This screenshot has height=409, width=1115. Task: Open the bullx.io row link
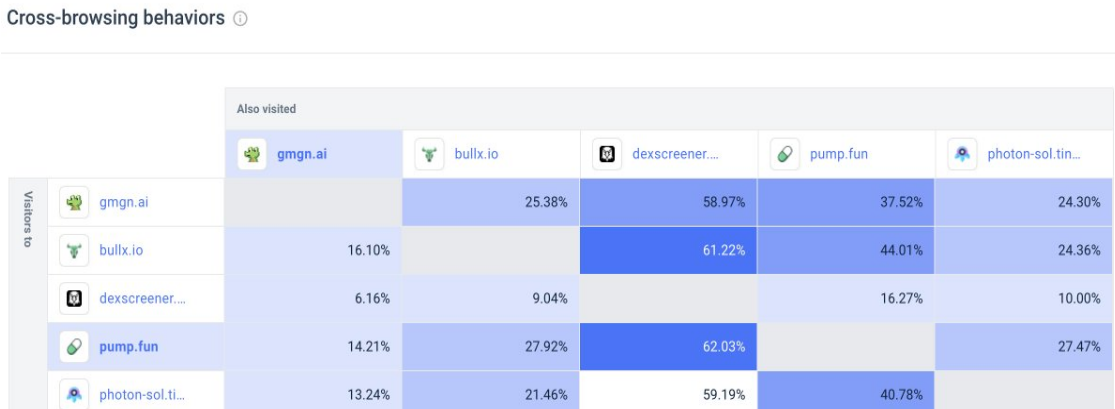121,250
